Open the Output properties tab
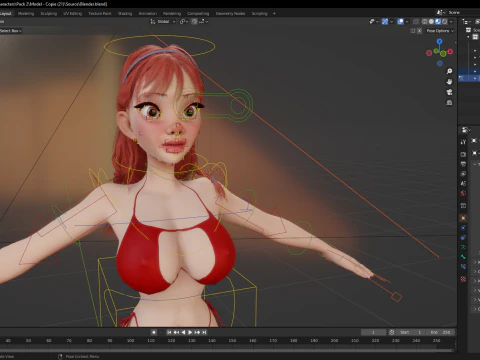Screen dimensions: 480x360 pyautogui.click(x=463, y=164)
